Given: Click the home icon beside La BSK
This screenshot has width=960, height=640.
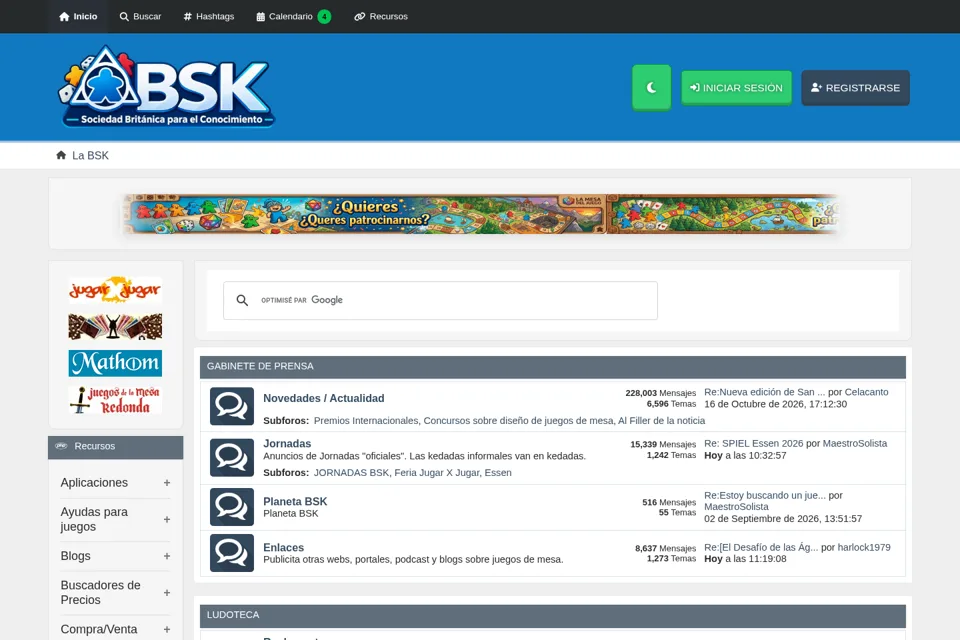Looking at the screenshot, I should pyautogui.click(x=61, y=155).
